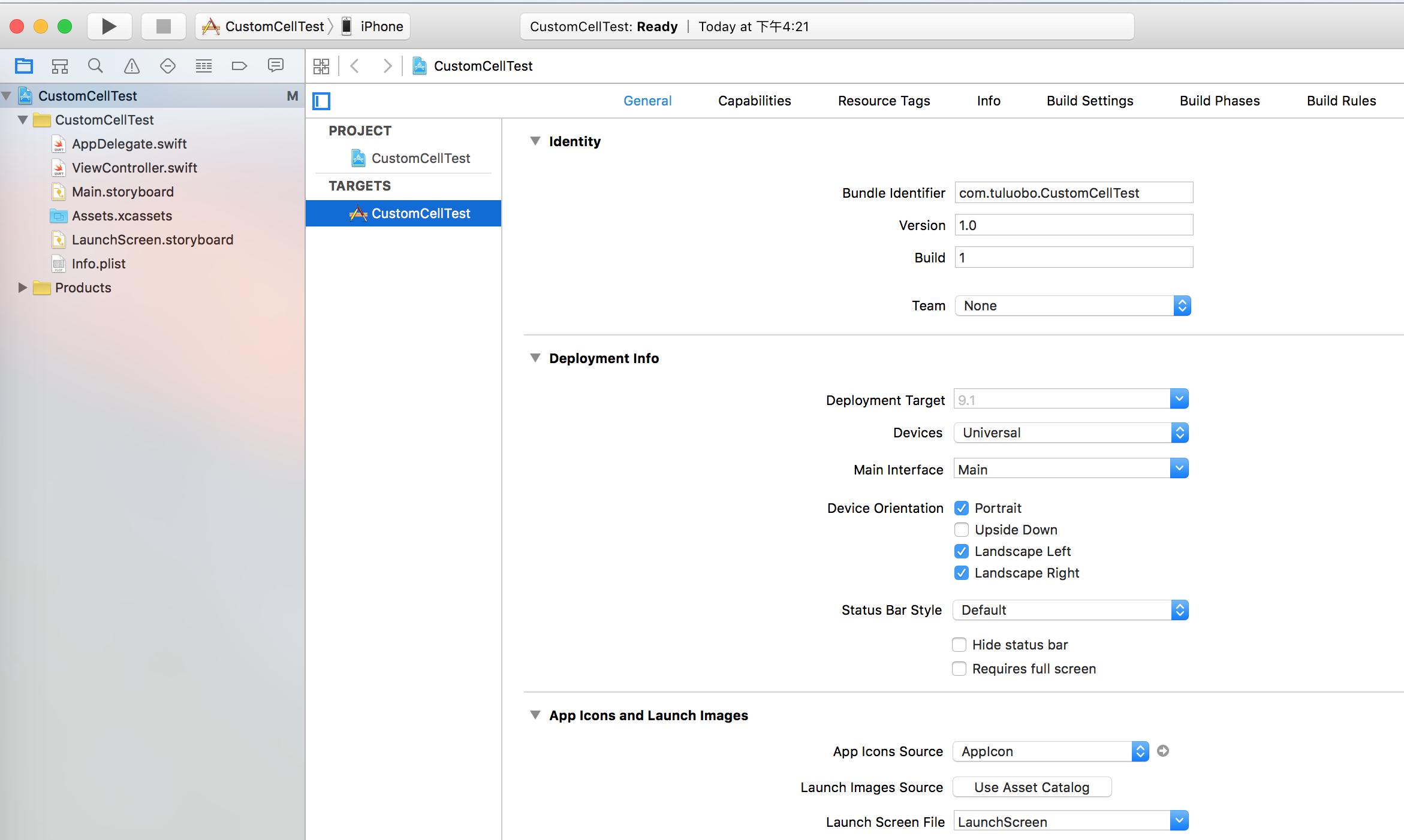The width and height of the screenshot is (1404, 840).
Task: Open the Report navigator speech-bubble icon
Action: click(x=276, y=66)
